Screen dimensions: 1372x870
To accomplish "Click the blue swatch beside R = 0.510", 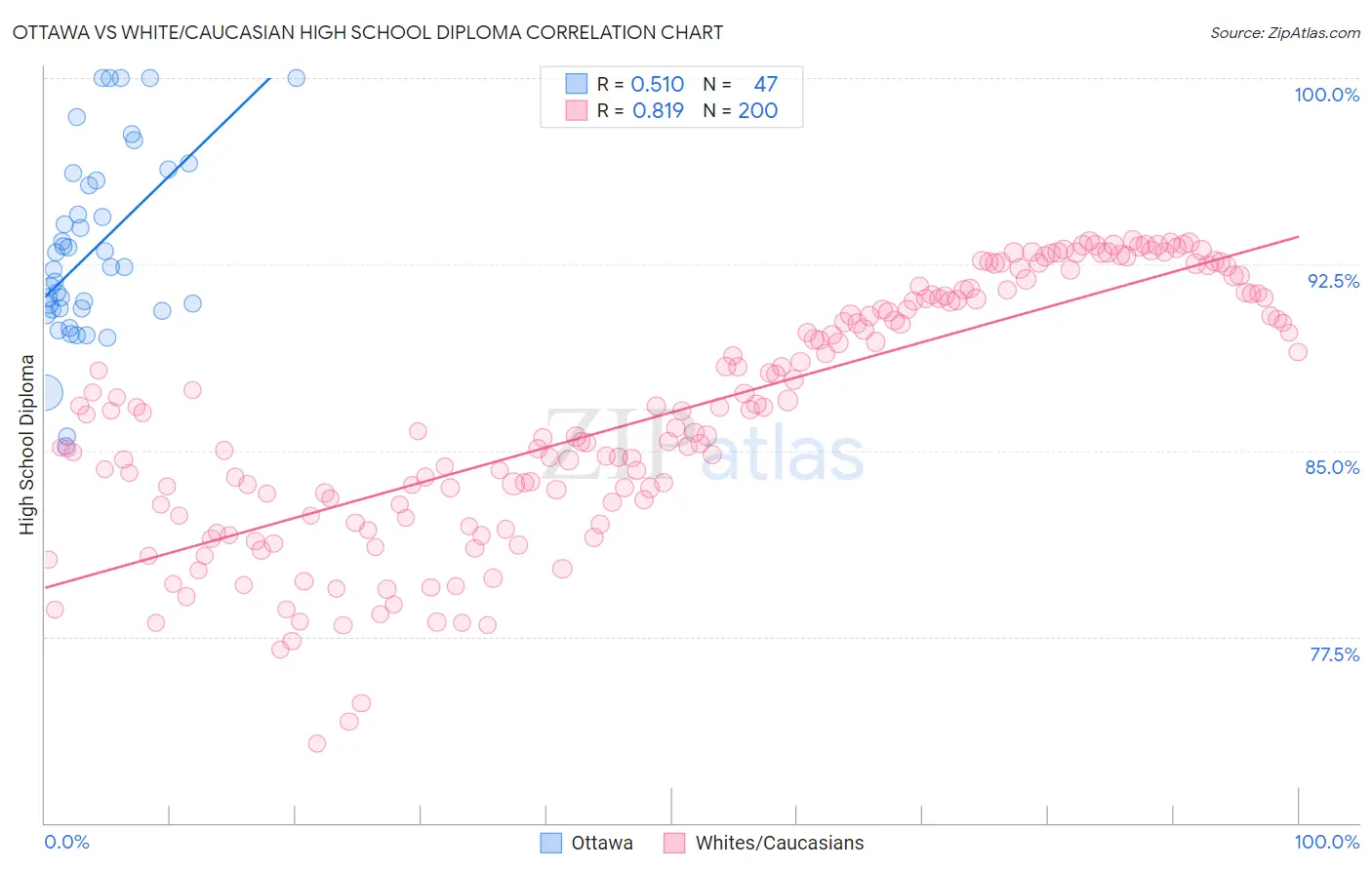I will pos(577,84).
